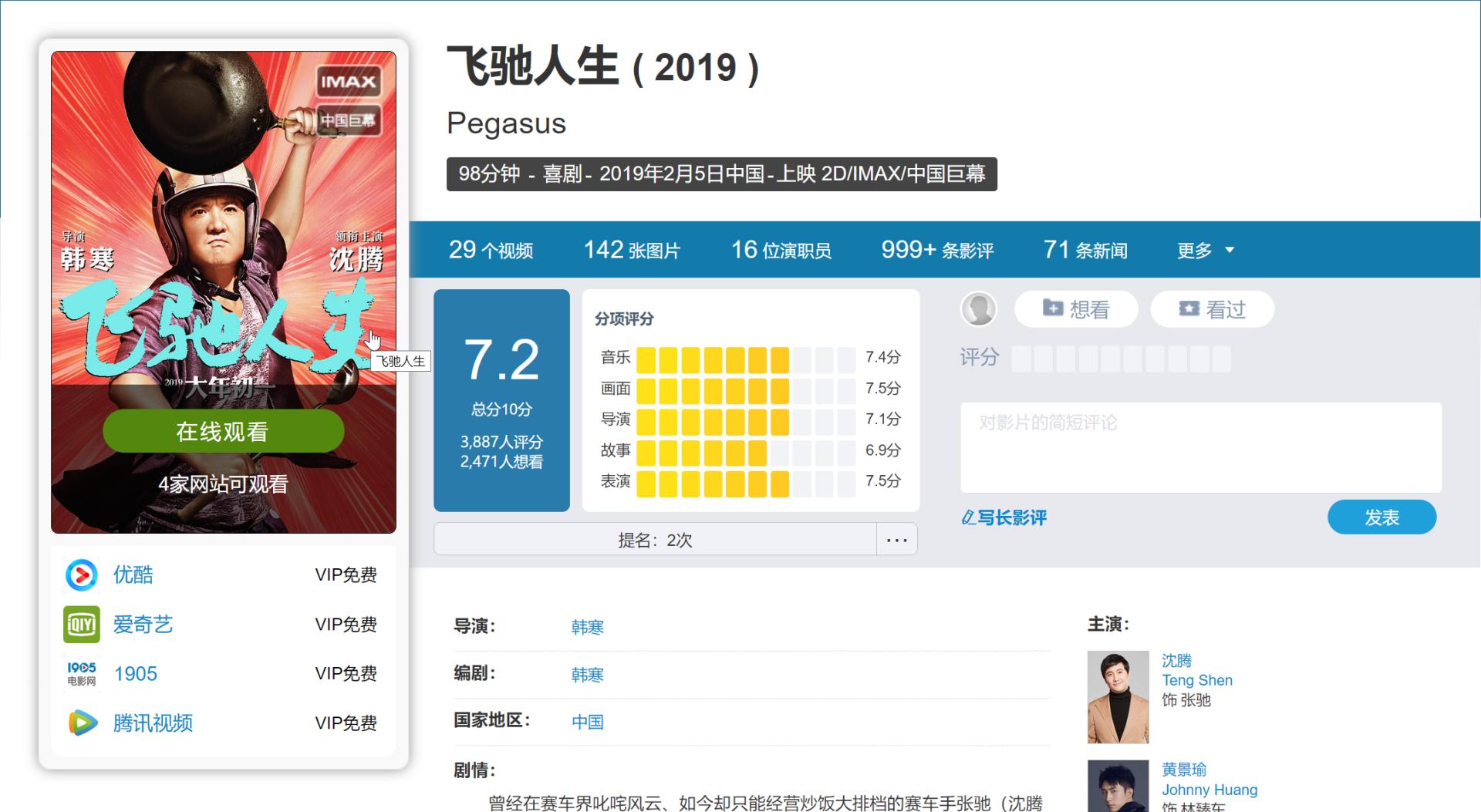Open Youku to watch the movie
Viewport: 1481px width, 812px height.
click(x=81, y=574)
